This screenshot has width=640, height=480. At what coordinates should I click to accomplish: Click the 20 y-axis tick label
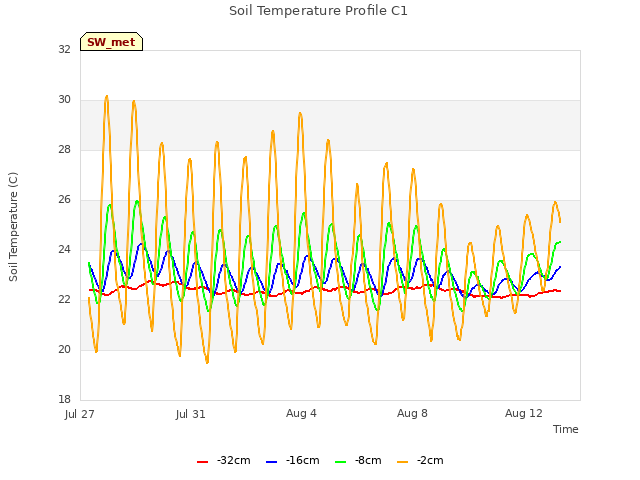point(64,349)
